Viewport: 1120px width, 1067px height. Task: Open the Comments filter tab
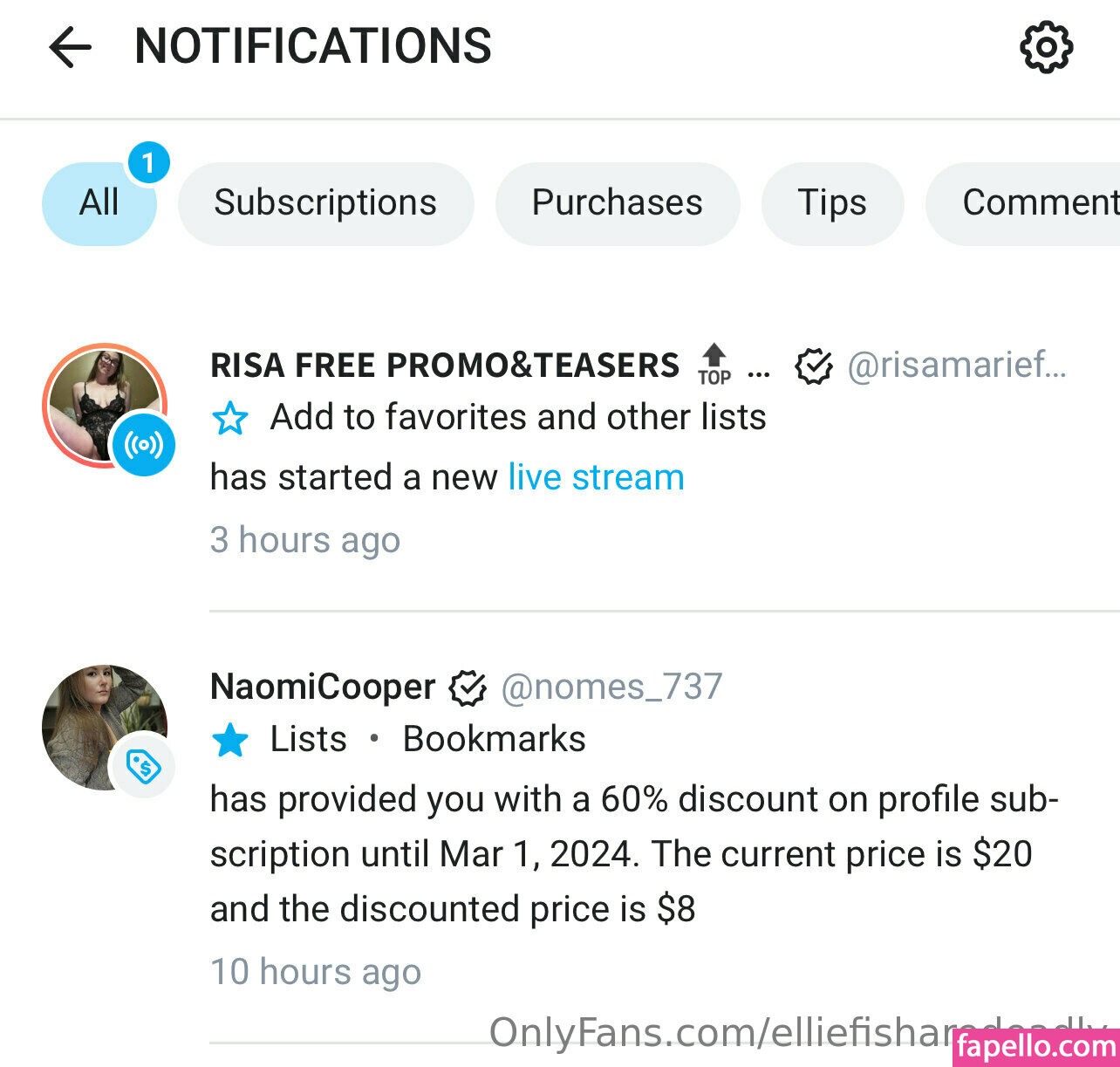[x=1029, y=203]
